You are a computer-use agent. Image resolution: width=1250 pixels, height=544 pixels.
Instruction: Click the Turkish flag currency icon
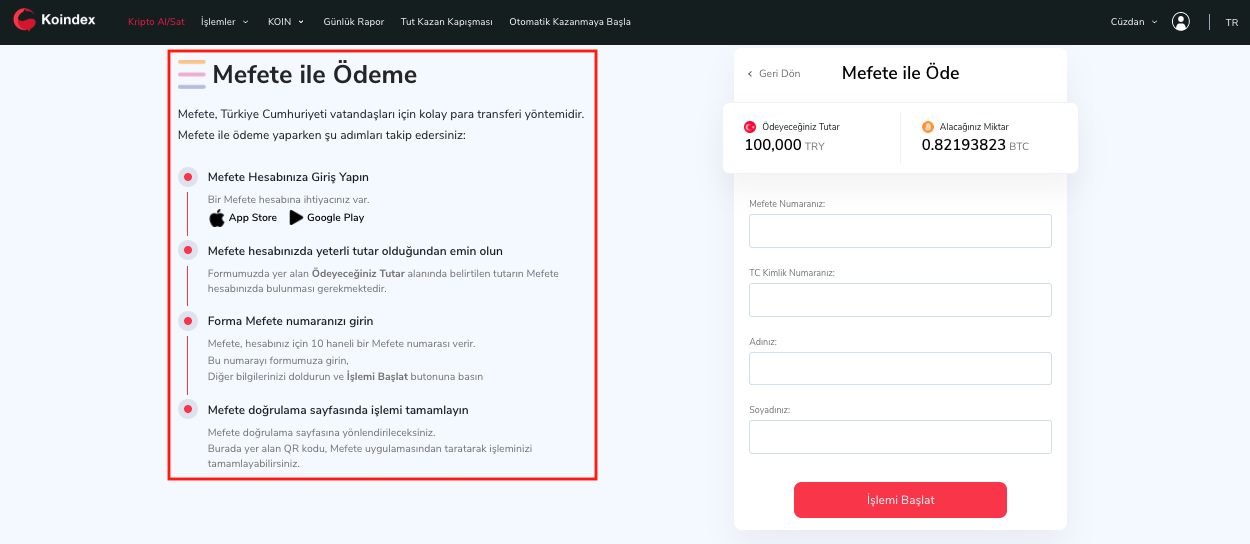click(750, 127)
